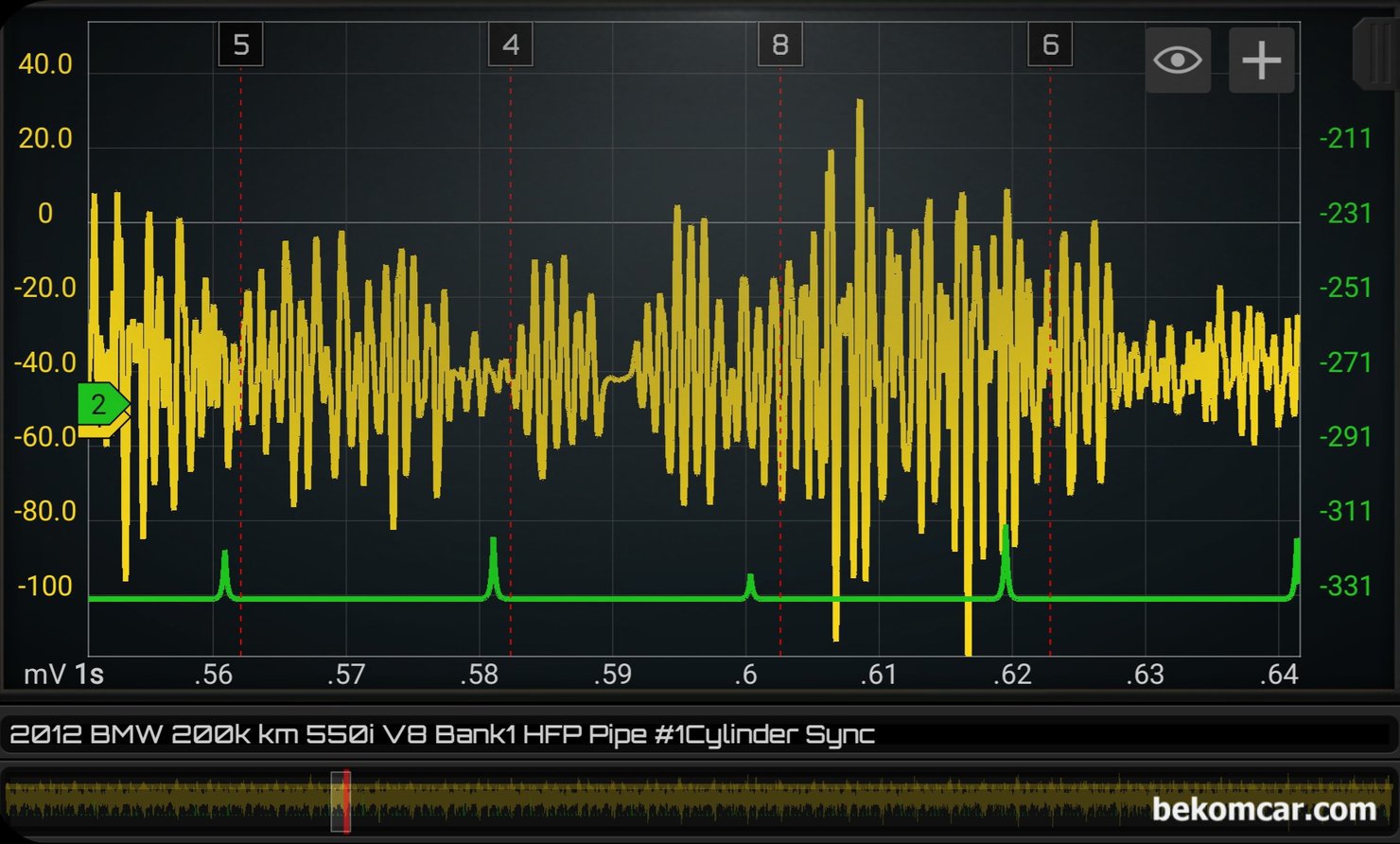Viewport: 1400px width, 844px height.
Task: Click the red position cursor in overview strip
Action: point(347,801)
